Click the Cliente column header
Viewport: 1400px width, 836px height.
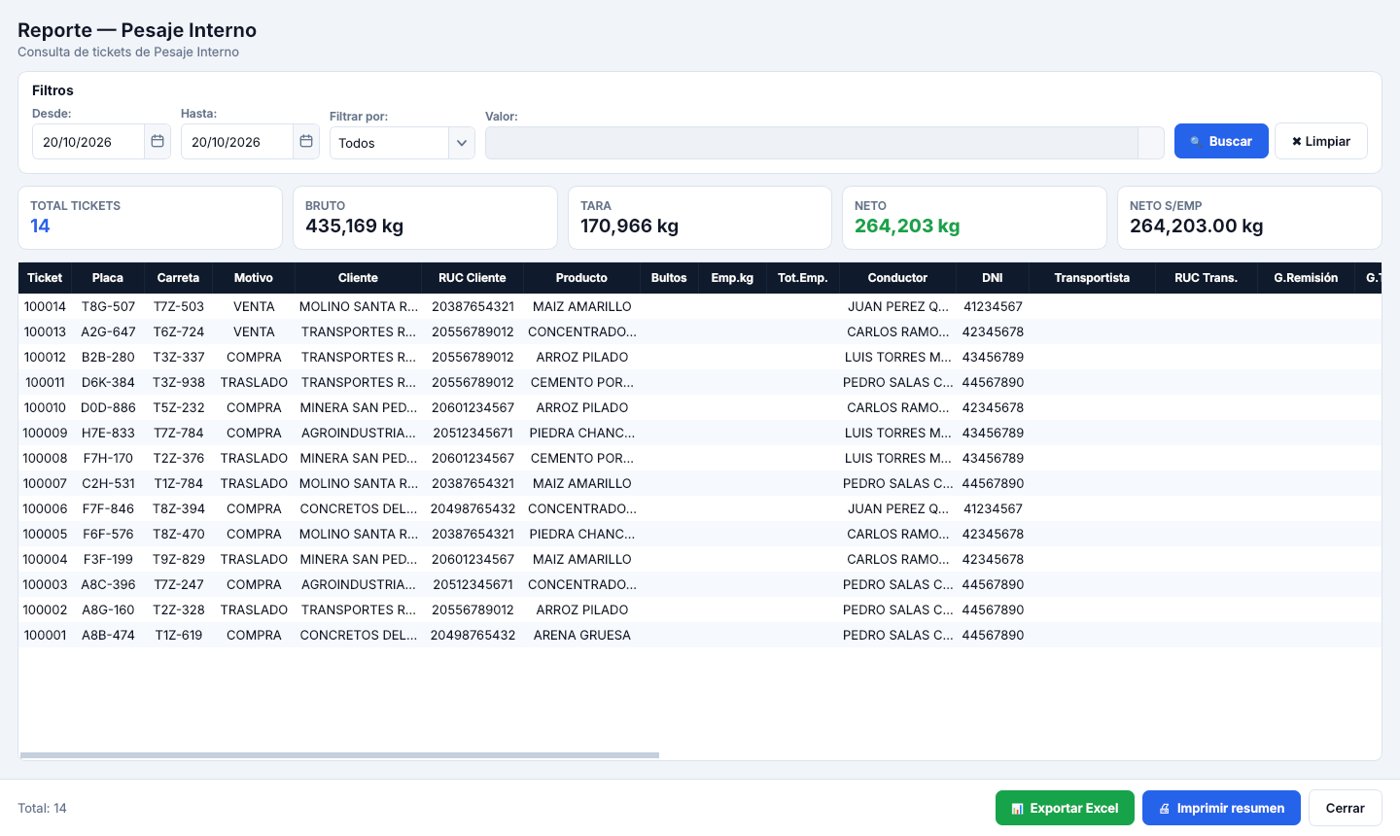coord(358,278)
